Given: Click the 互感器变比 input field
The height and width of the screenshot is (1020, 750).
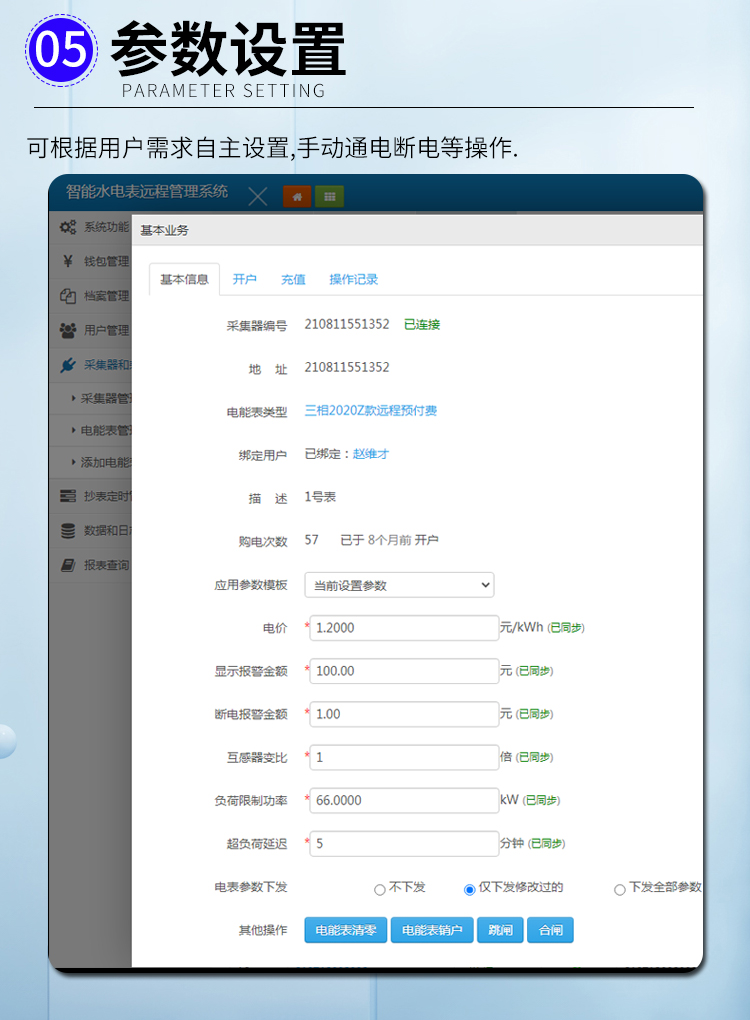Looking at the screenshot, I should pos(404,757).
